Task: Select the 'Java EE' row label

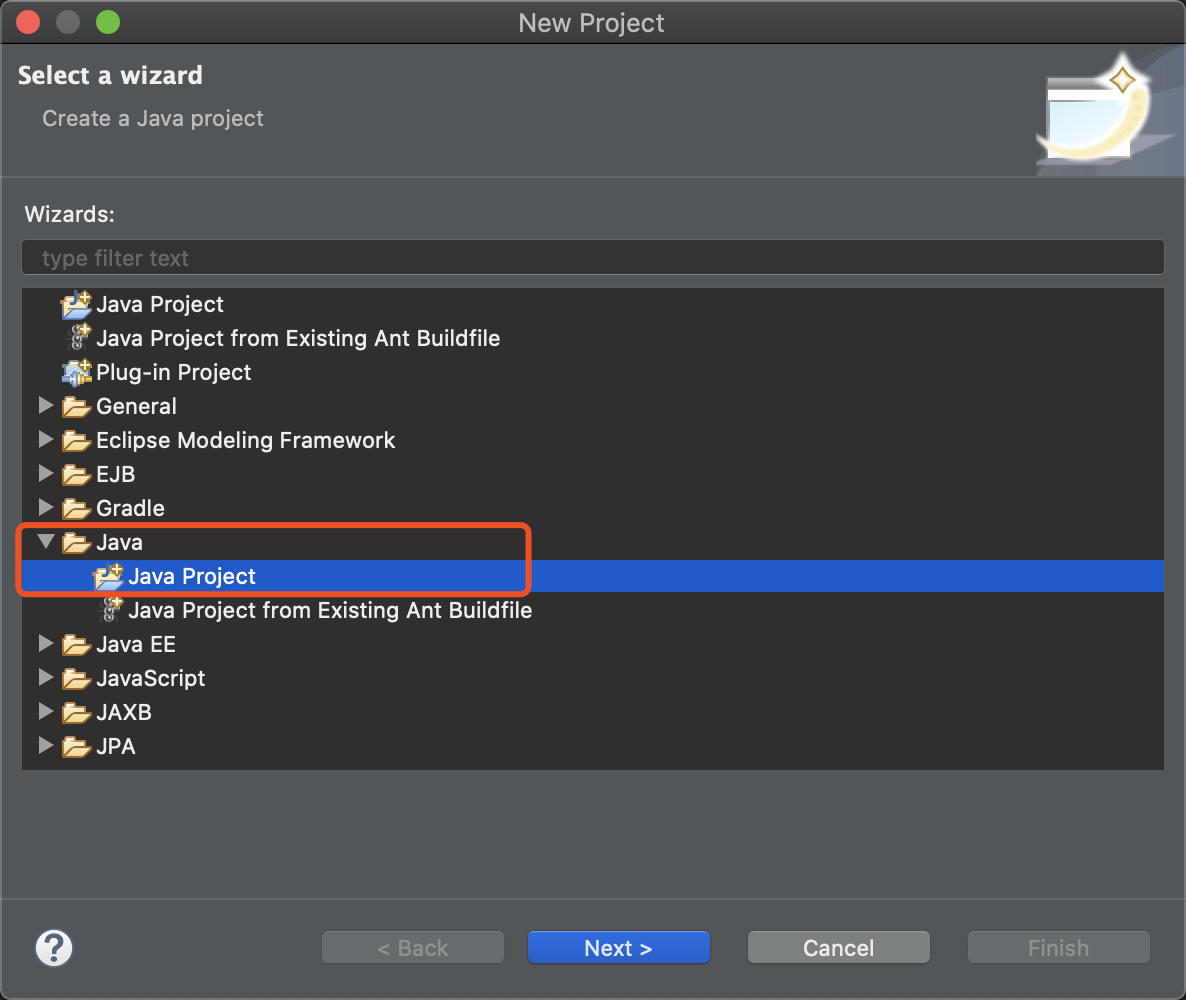Action: (136, 644)
